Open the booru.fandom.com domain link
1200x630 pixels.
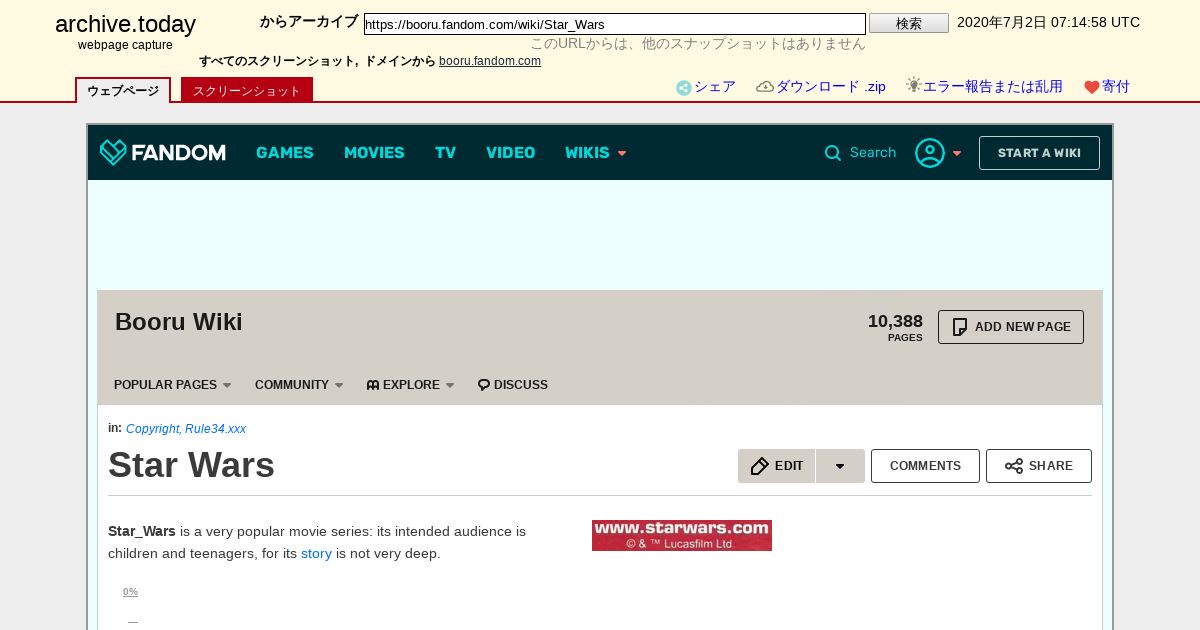[490, 61]
